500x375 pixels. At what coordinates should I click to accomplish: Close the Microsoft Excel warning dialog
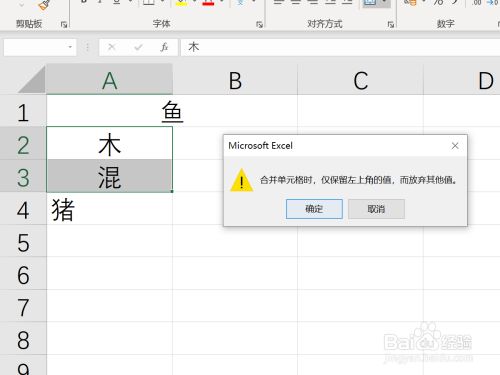pyautogui.click(x=455, y=146)
